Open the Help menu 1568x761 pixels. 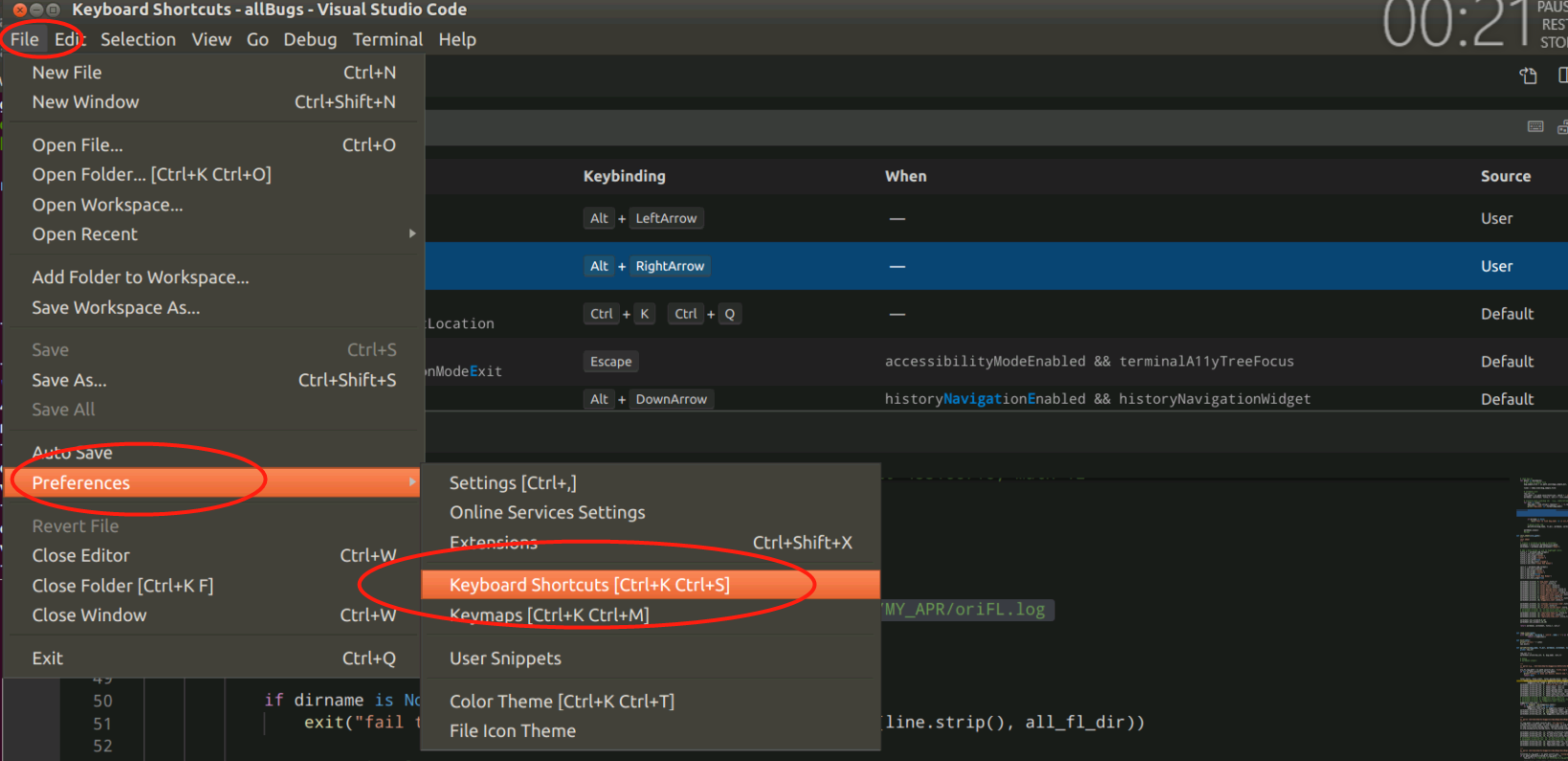coord(457,39)
